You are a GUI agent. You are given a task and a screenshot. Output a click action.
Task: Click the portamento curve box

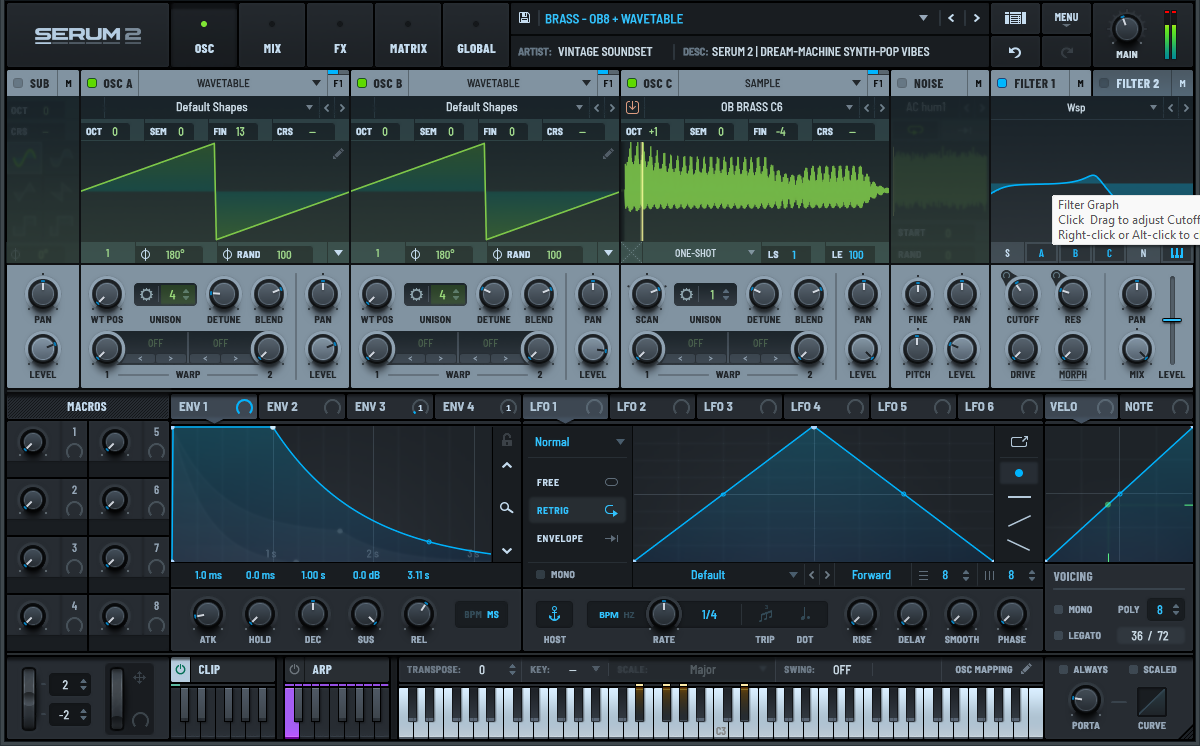[1152, 701]
